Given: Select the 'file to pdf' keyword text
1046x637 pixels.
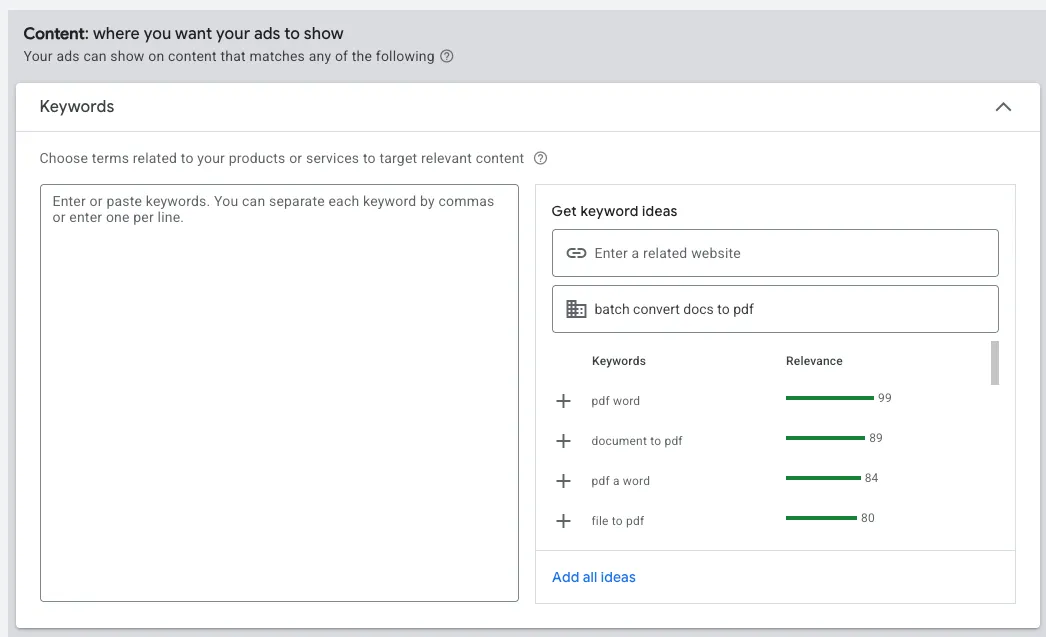Looking at the screenshot, I should click(617, 521).
